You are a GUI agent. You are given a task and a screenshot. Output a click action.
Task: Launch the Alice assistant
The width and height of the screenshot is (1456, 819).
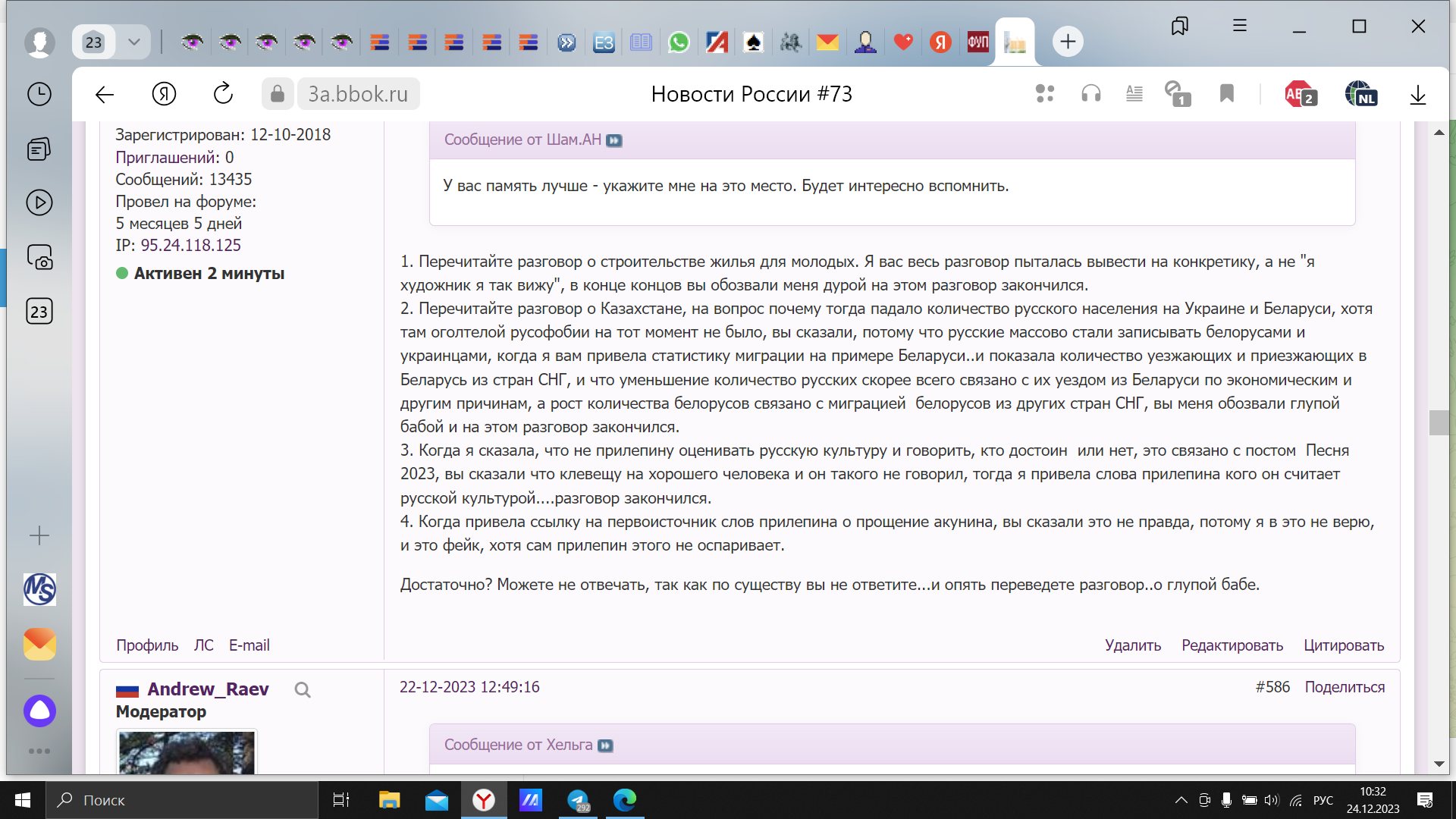point(39,711)
